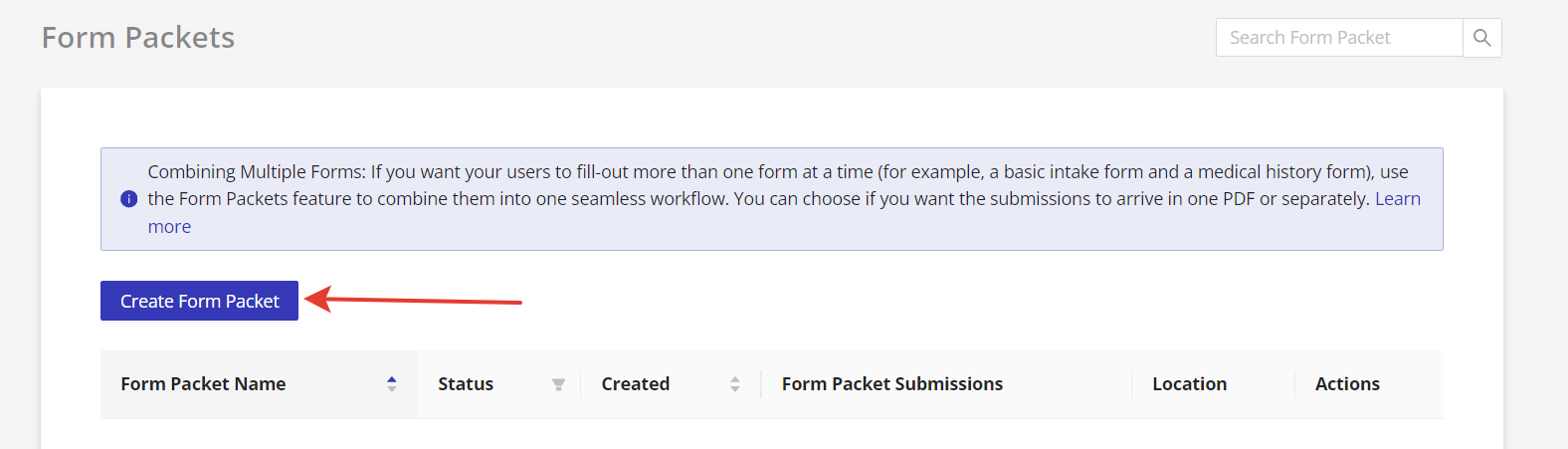The width and height of the screenshot is (1568, 449).
Task: Click ascending arrow beside Form Packet Name
Action: click(x=392, y=379)
